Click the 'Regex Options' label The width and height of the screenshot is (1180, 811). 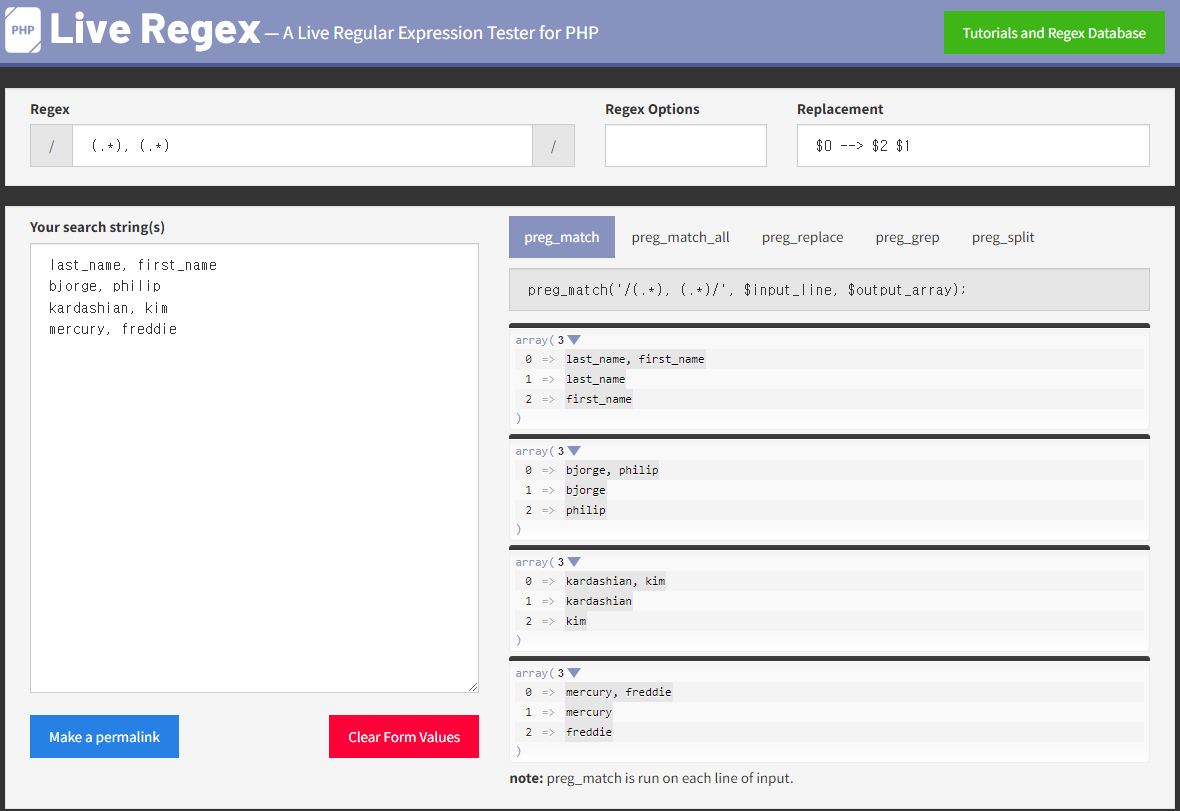click(x=652, y=109)
